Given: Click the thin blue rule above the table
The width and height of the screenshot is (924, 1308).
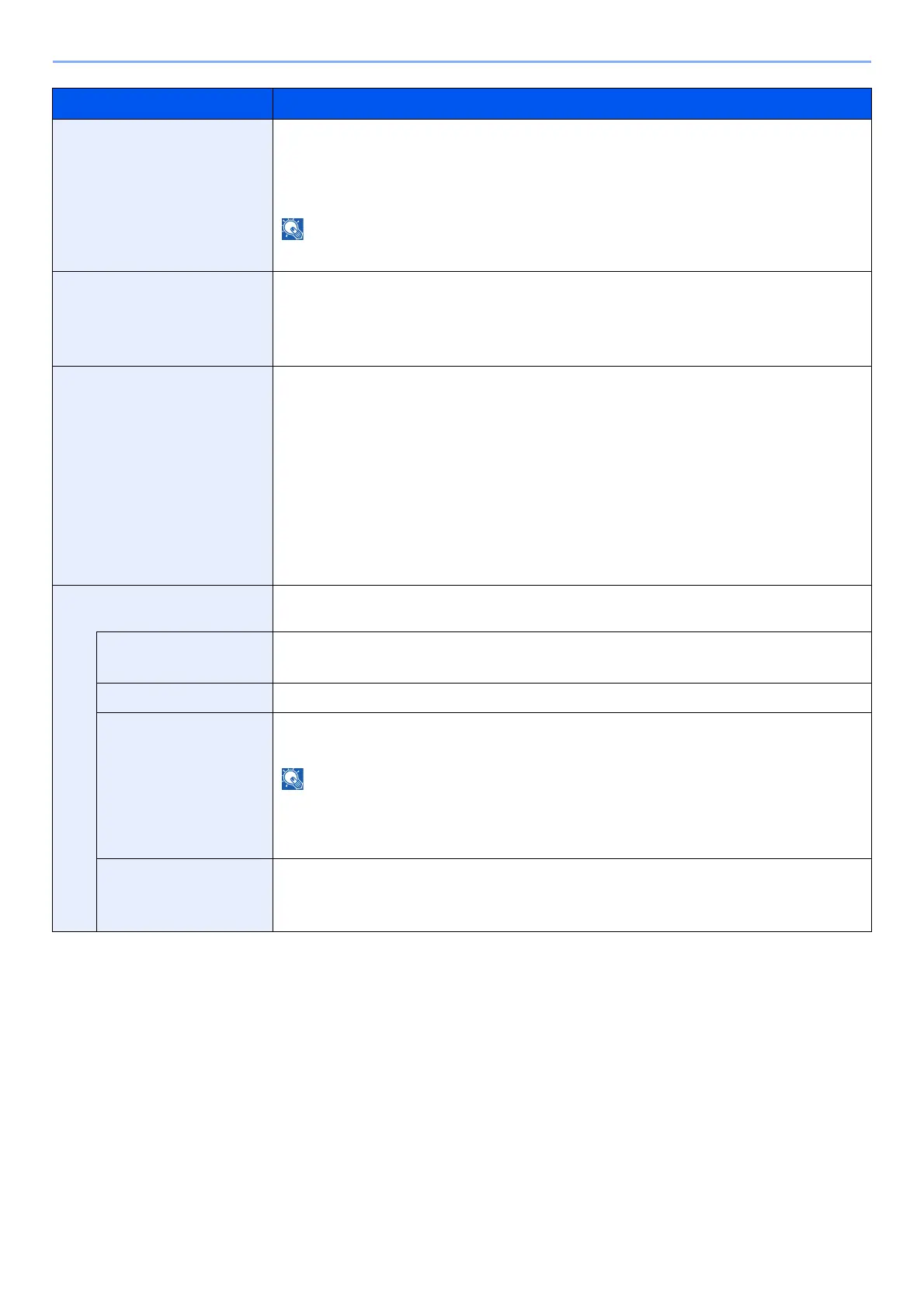Looking at the screenshot, I should [461, 61].
